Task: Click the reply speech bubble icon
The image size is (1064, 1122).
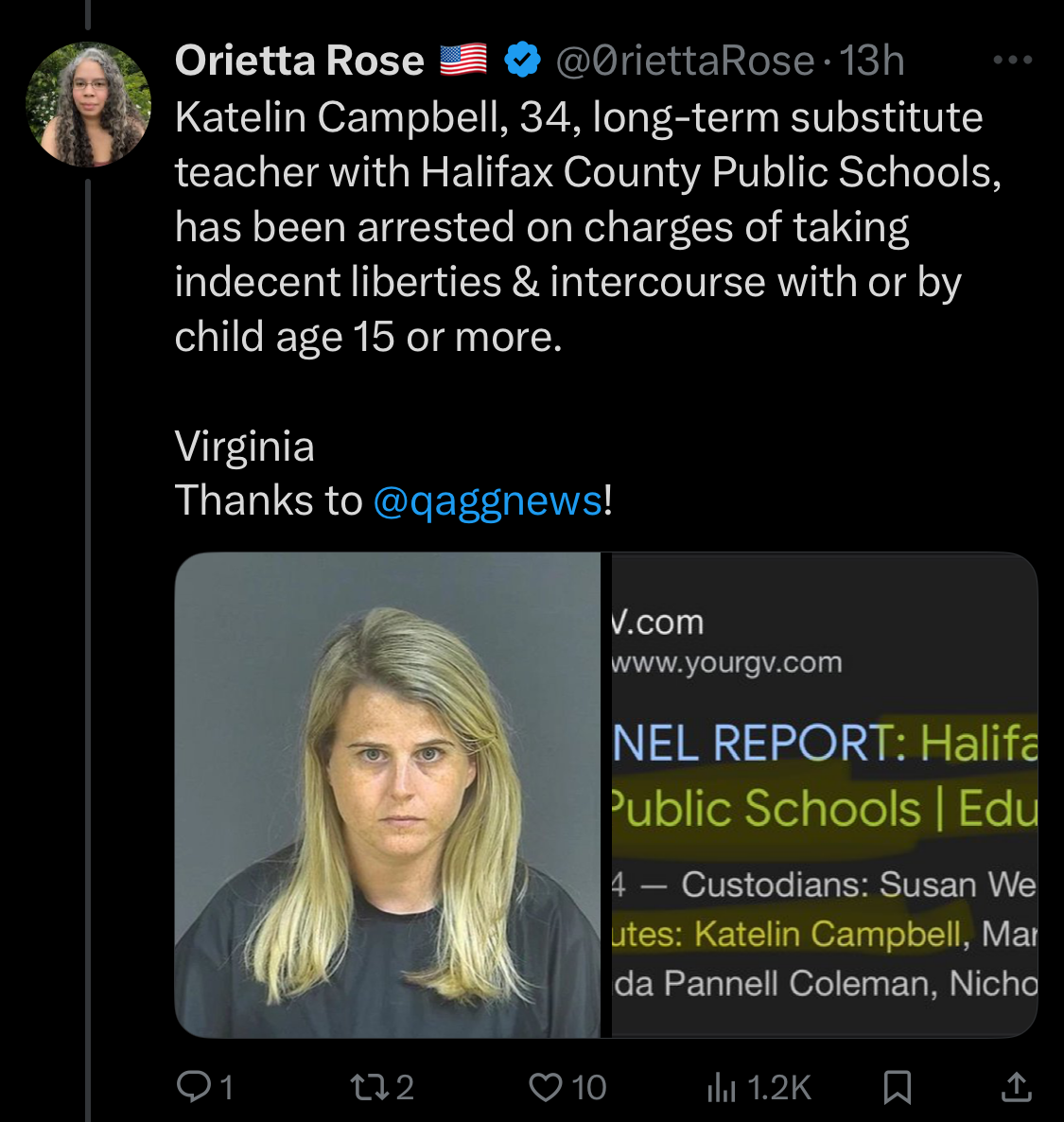Action: point(193,1087)
